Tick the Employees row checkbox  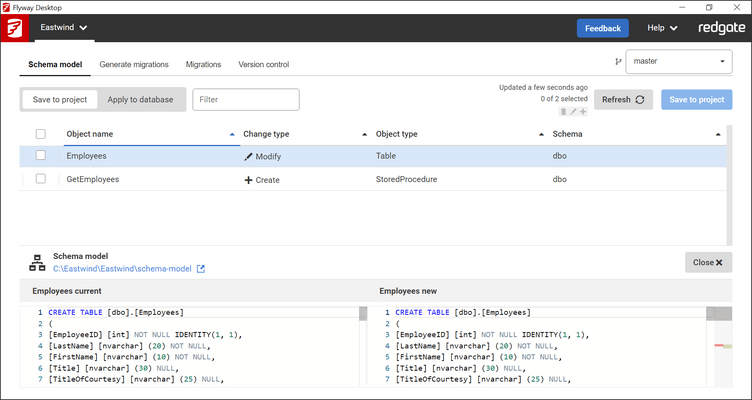tap(41, 156)
